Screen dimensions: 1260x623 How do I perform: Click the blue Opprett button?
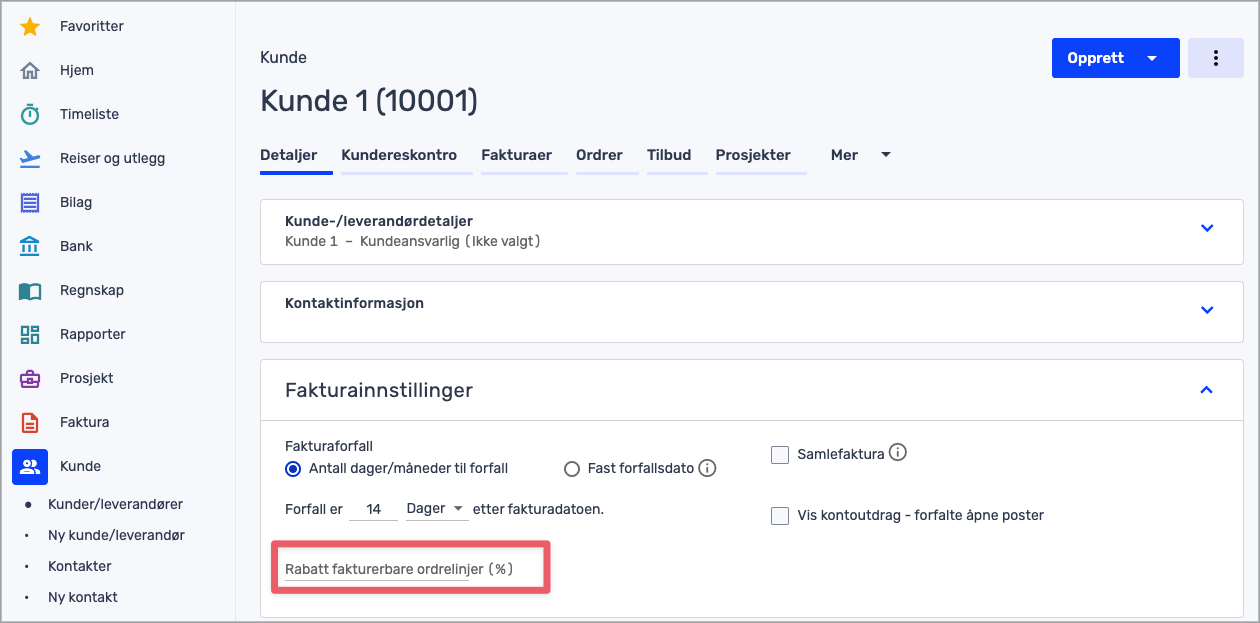1096,58
